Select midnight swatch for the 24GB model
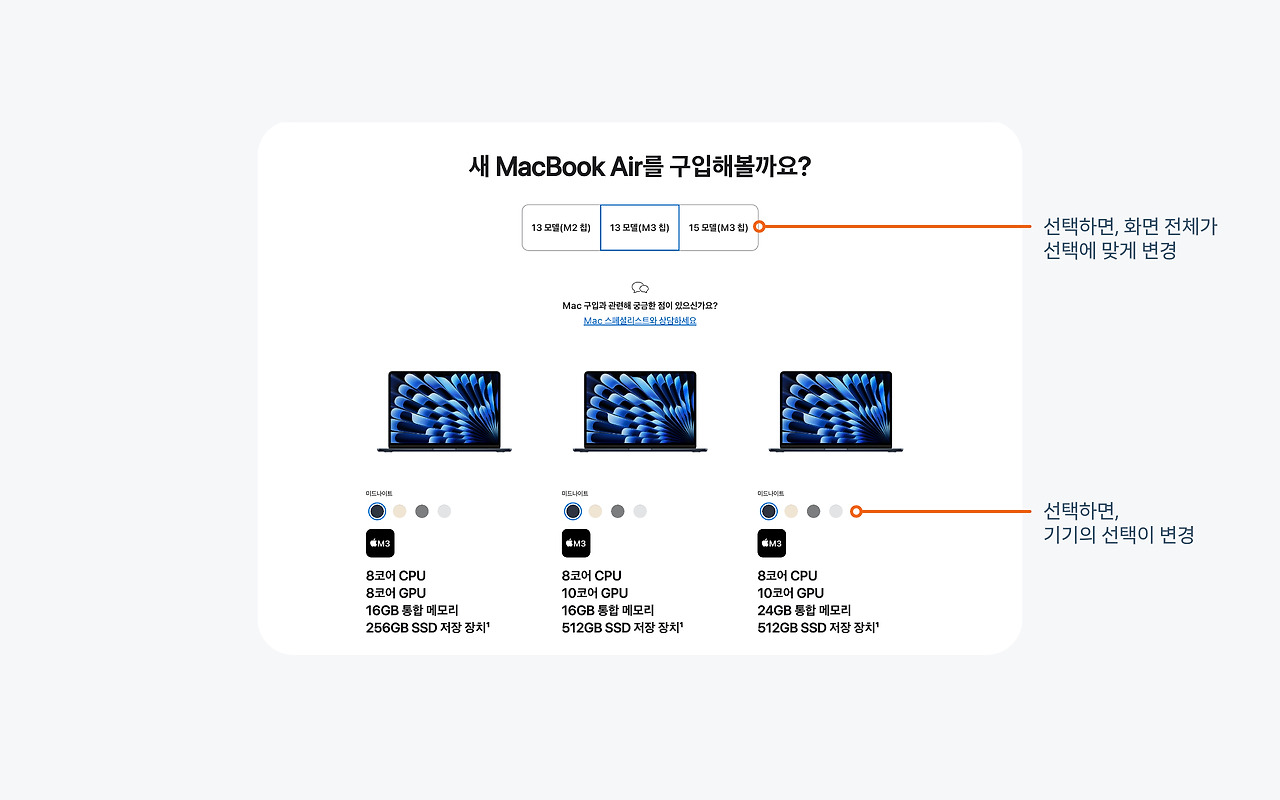The height and width of the screenshot is (800, 1280). click(x=769, y=511)
